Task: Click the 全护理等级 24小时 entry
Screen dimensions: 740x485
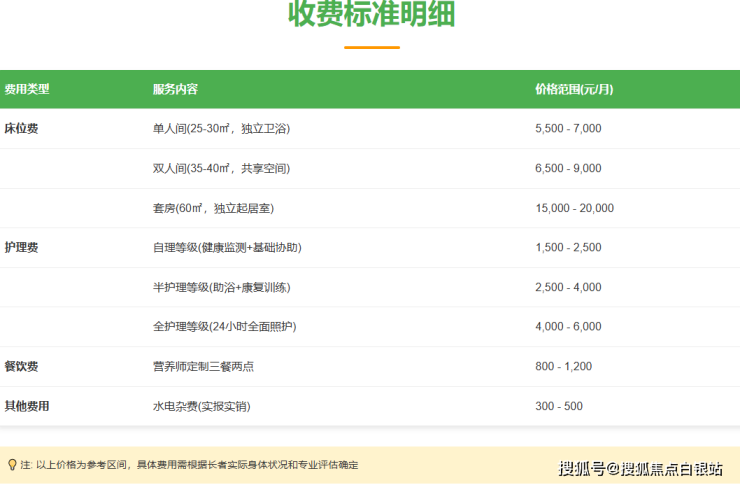Action: click(x=224, y=326)
